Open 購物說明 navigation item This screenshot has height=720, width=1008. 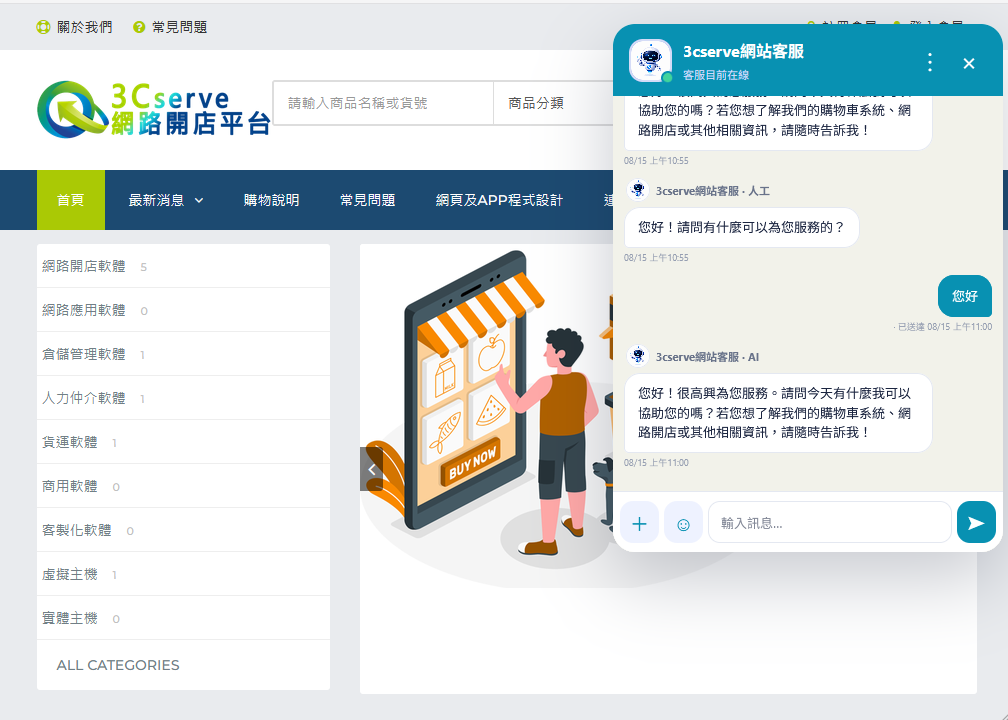pos(271,200)
